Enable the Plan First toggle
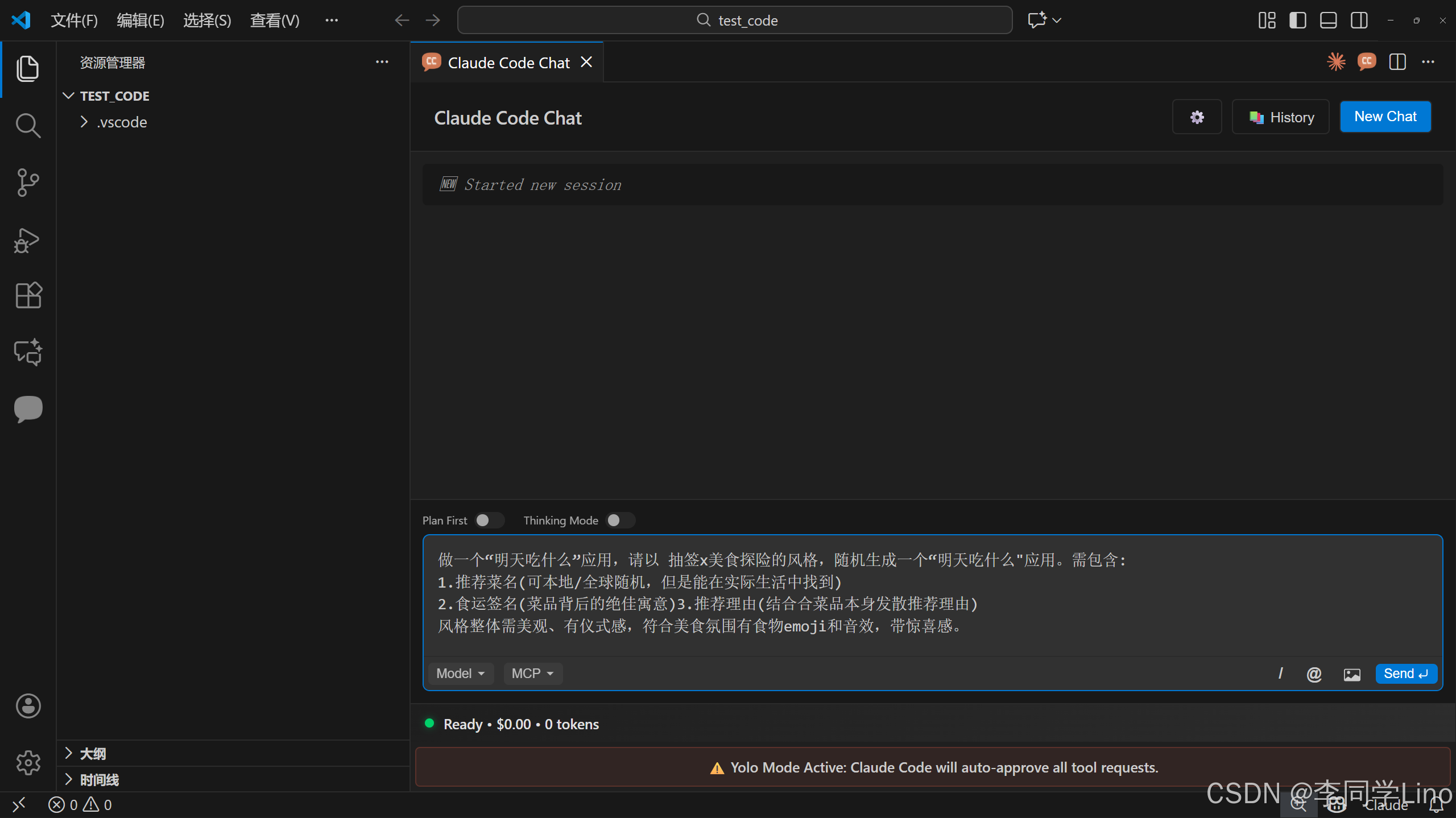1456x818 pixels. point(489,520)
